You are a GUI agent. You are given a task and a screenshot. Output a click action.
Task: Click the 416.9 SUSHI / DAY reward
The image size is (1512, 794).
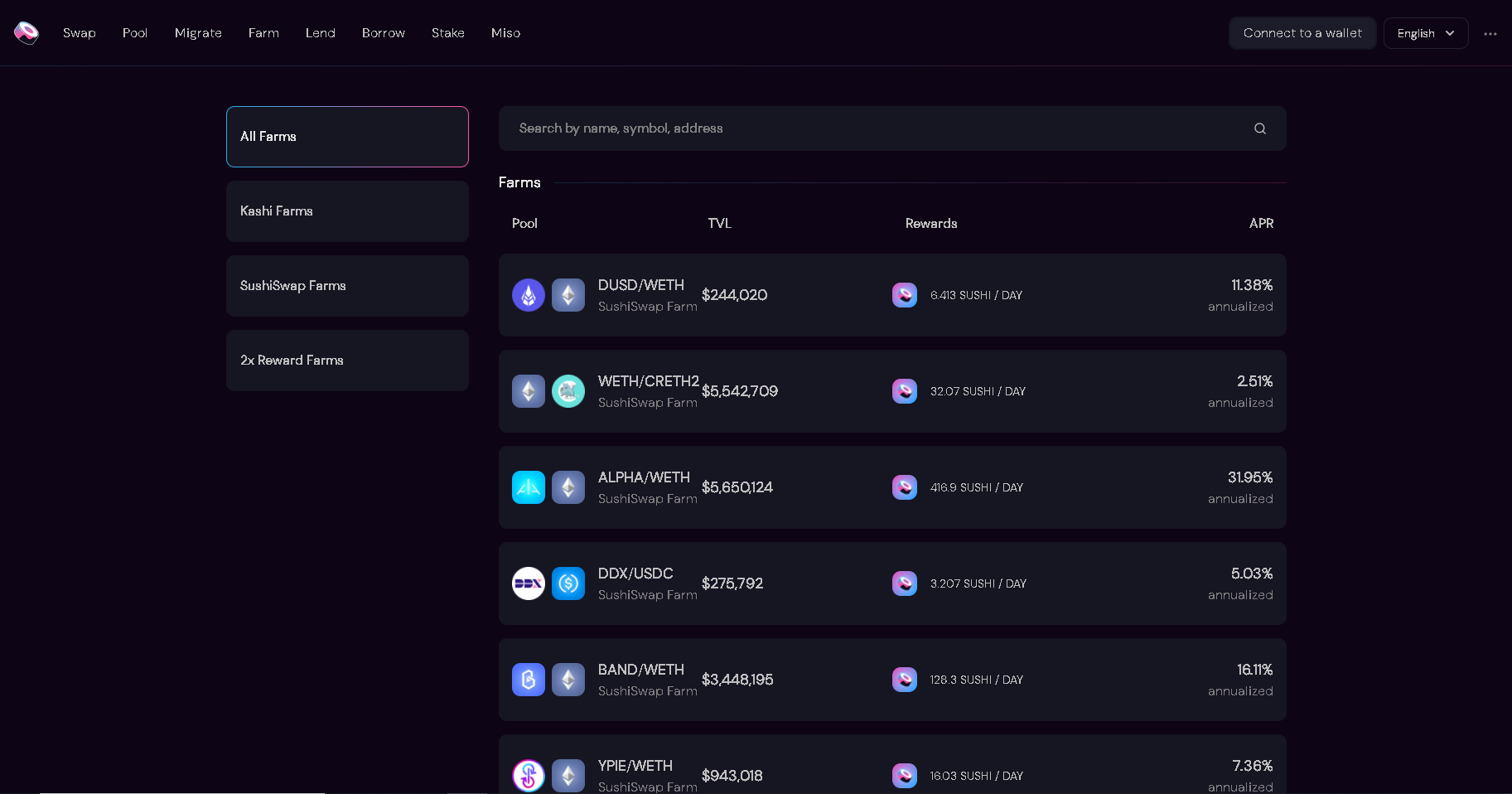977,488
